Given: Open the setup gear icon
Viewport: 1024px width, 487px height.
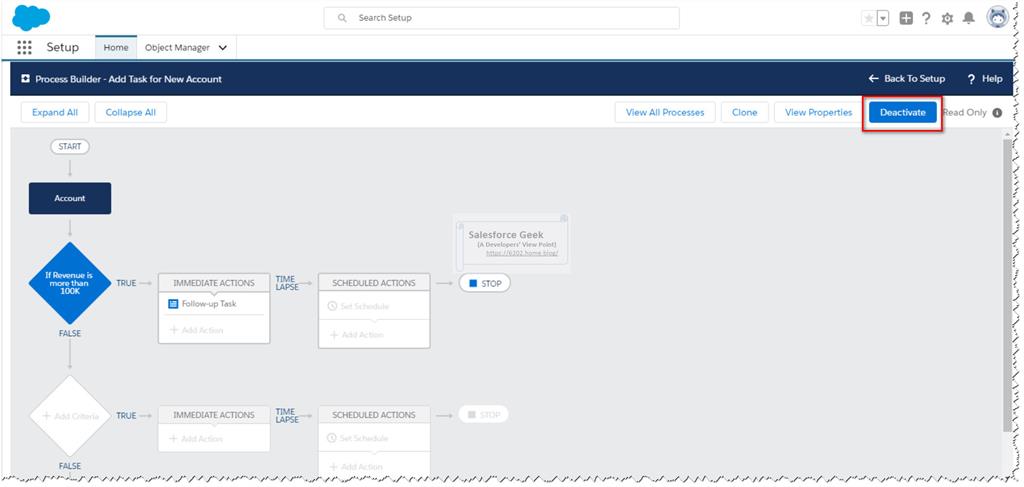Looking at the screenshot, I should [947, 18].
